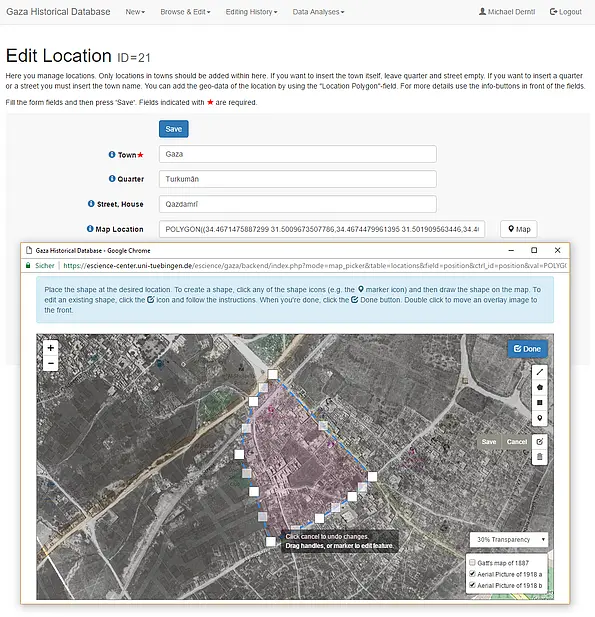
Task: Zoom out on the map
Action: pyautogui.click(x=50, y=363)
